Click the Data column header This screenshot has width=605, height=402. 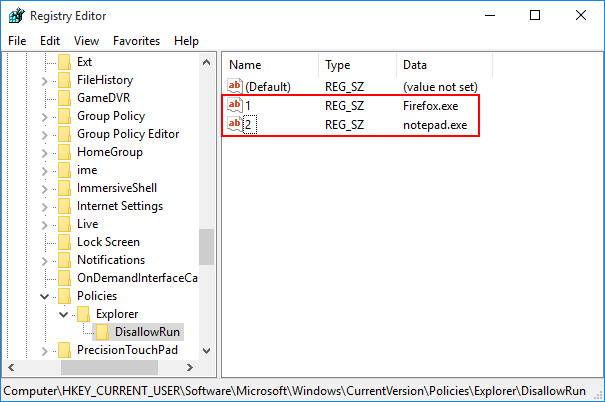pyautogui.click(x=415, y=65)
